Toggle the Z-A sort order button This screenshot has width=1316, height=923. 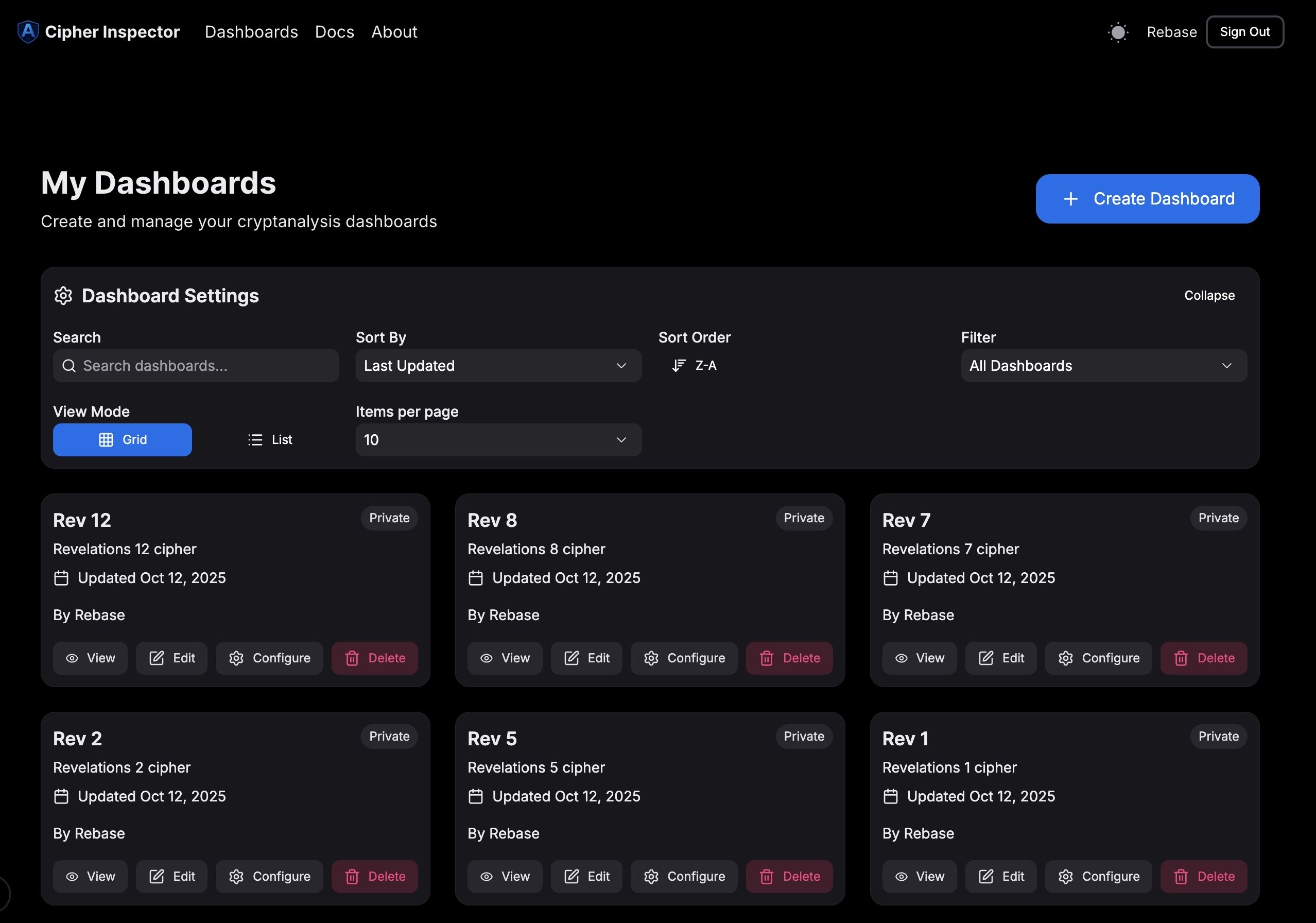pos(694,366)
